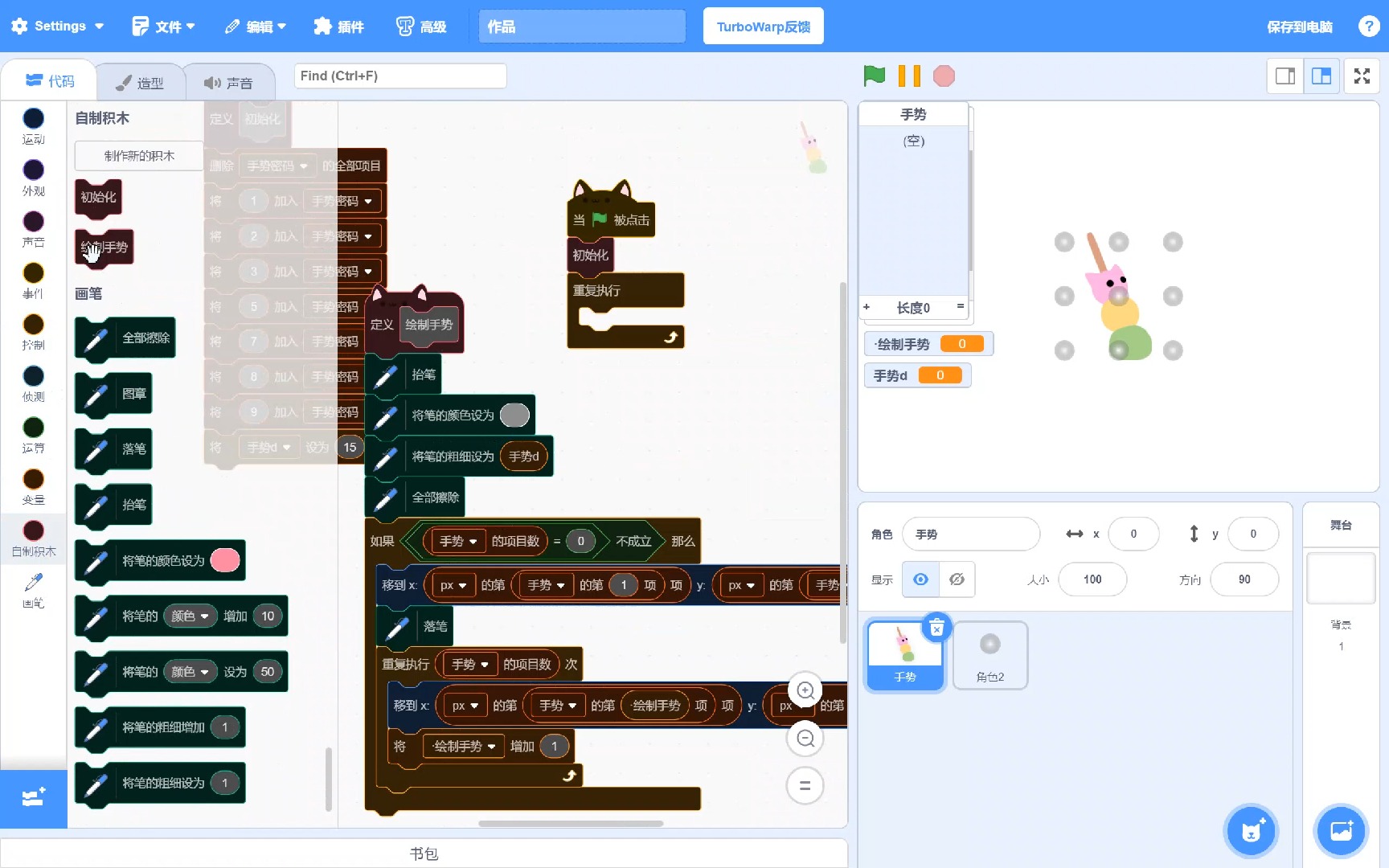1389x868 pixels.
Task: Enter fullscreen stage mode
Action: [x=1362, y=76]
